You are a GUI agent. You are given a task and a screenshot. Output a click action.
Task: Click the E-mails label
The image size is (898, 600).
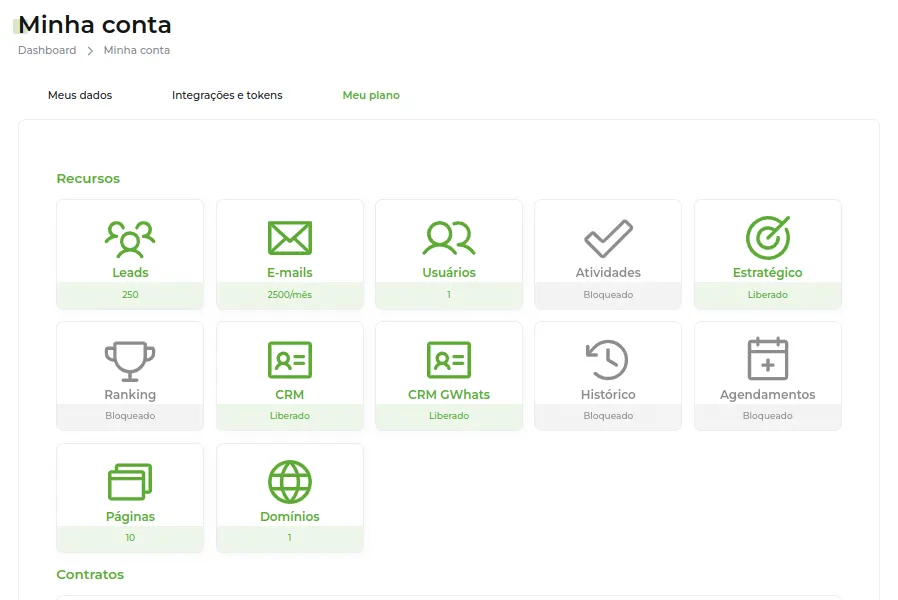coord(290,273)
